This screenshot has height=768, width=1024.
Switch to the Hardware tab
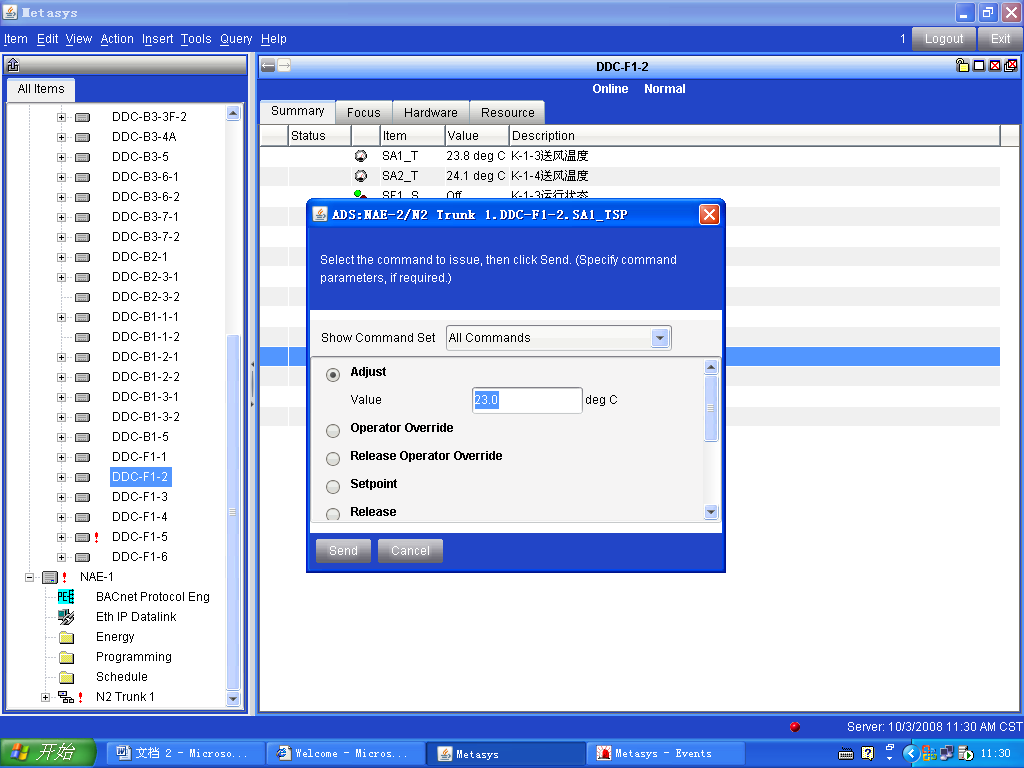[x=431, y=113]
